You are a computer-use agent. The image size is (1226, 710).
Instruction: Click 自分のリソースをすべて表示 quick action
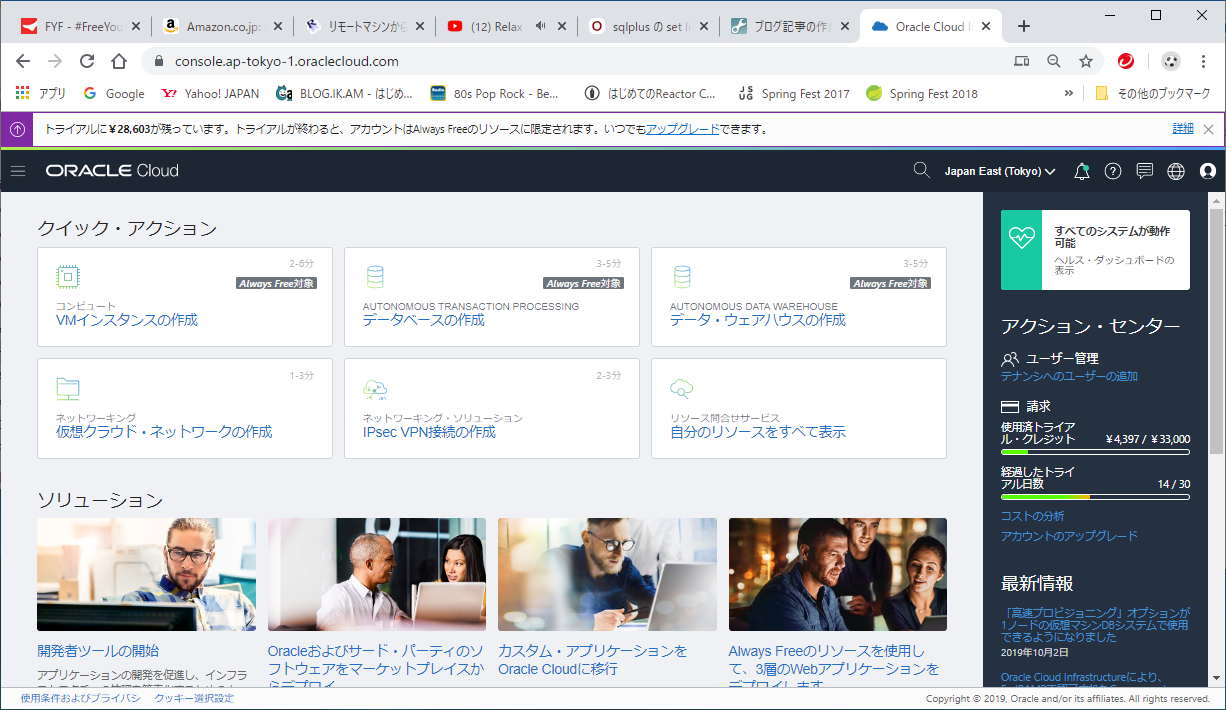(x=758, y=432)
